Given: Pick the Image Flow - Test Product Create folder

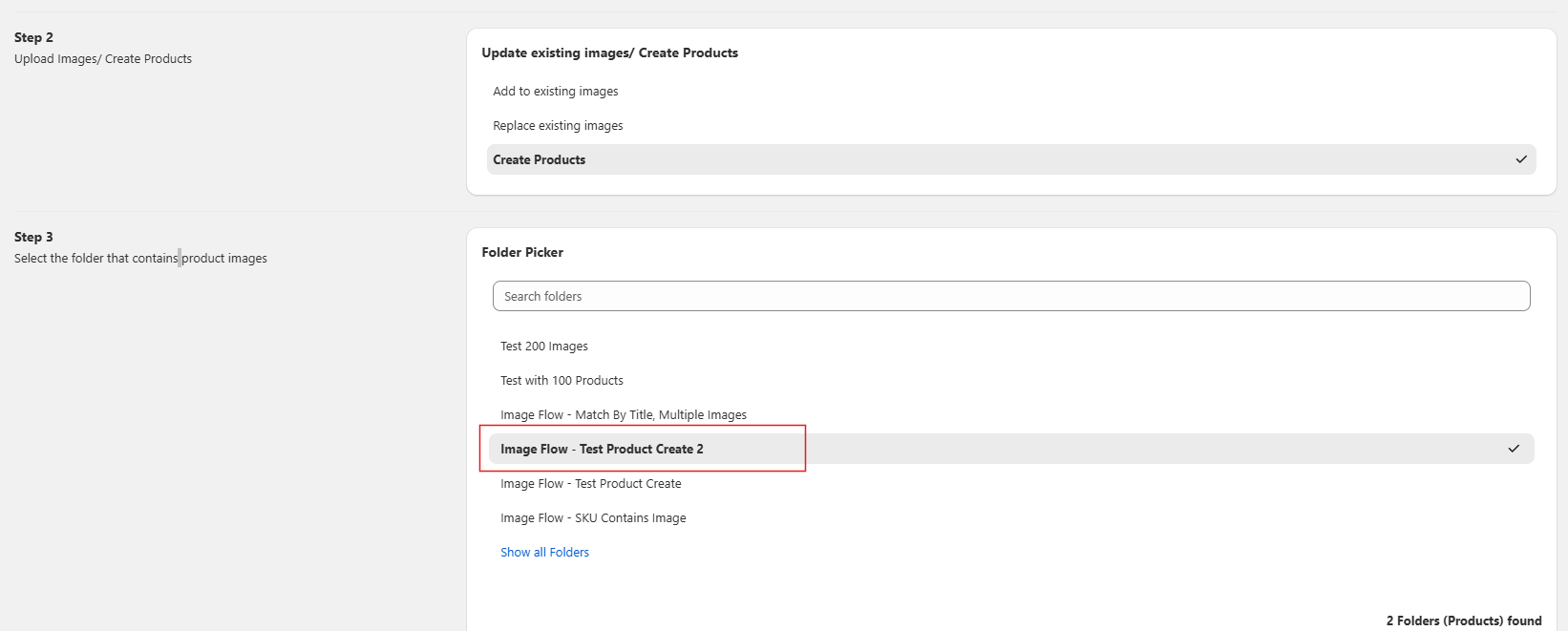Looking at the screenshot, I should pyautogui.click(x=591, y=484).
